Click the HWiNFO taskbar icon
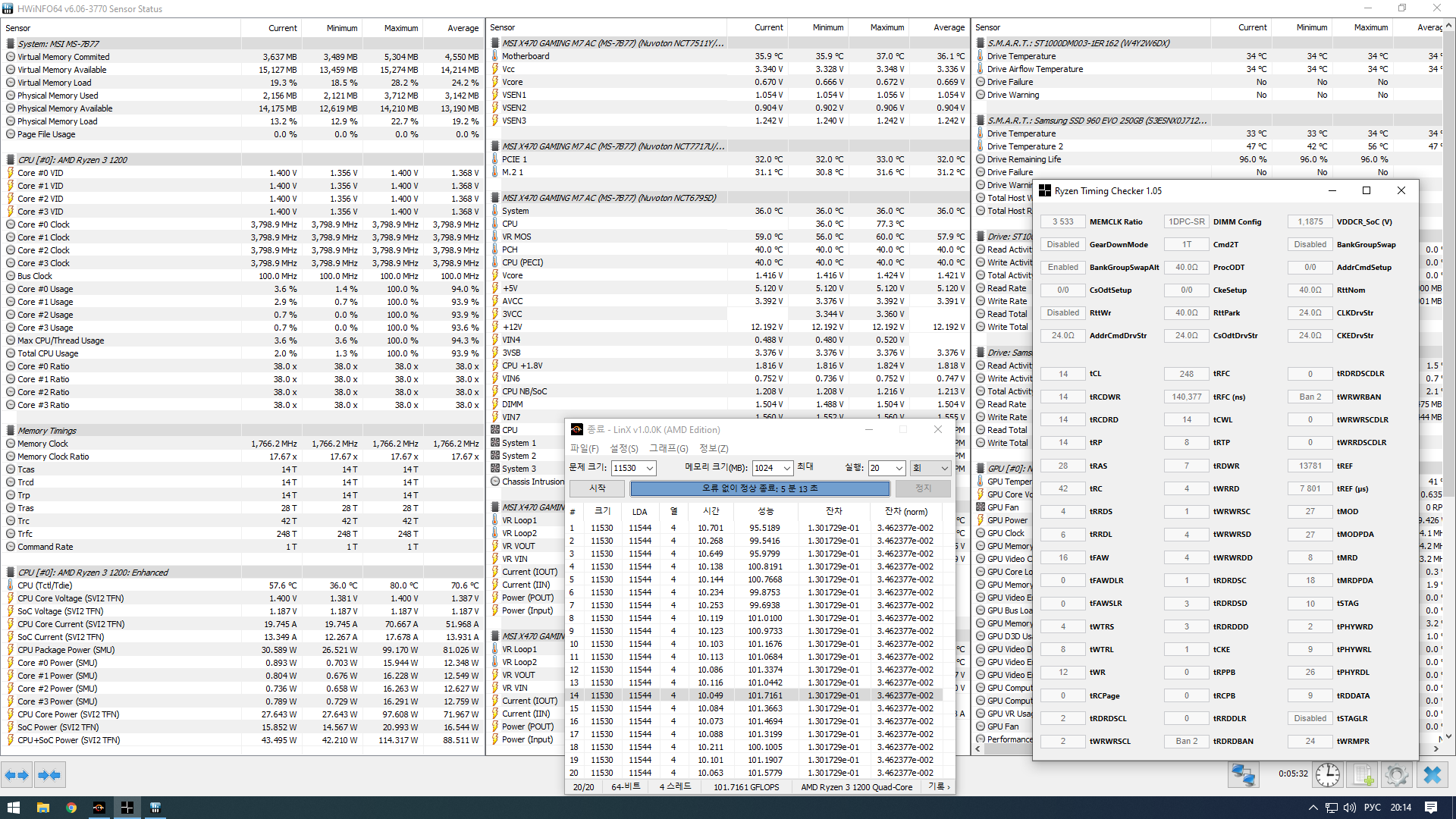Viewport: 1456px width, 819px height. tap(155, 808)
